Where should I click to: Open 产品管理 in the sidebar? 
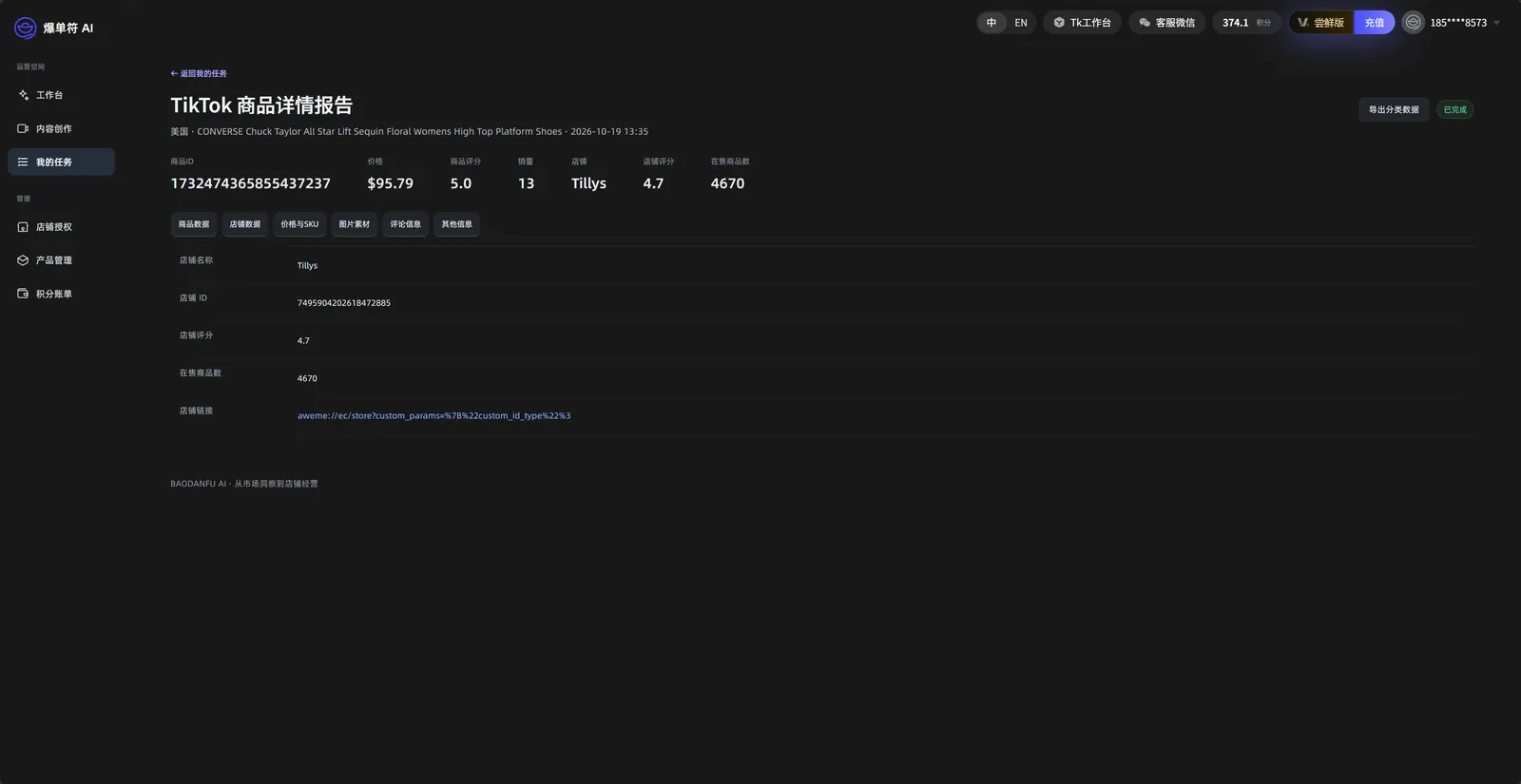(61, 260)
